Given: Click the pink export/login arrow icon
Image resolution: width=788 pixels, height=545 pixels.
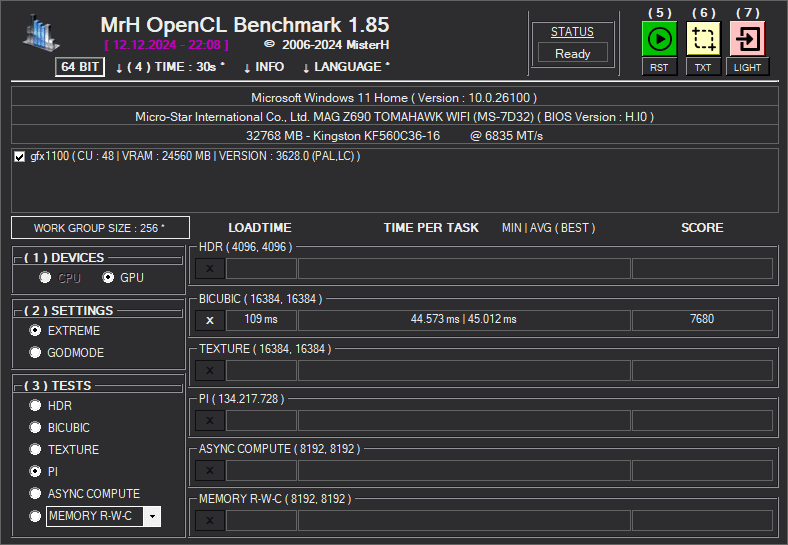Looking at the screenshot, I should click(x=747, y=39).
